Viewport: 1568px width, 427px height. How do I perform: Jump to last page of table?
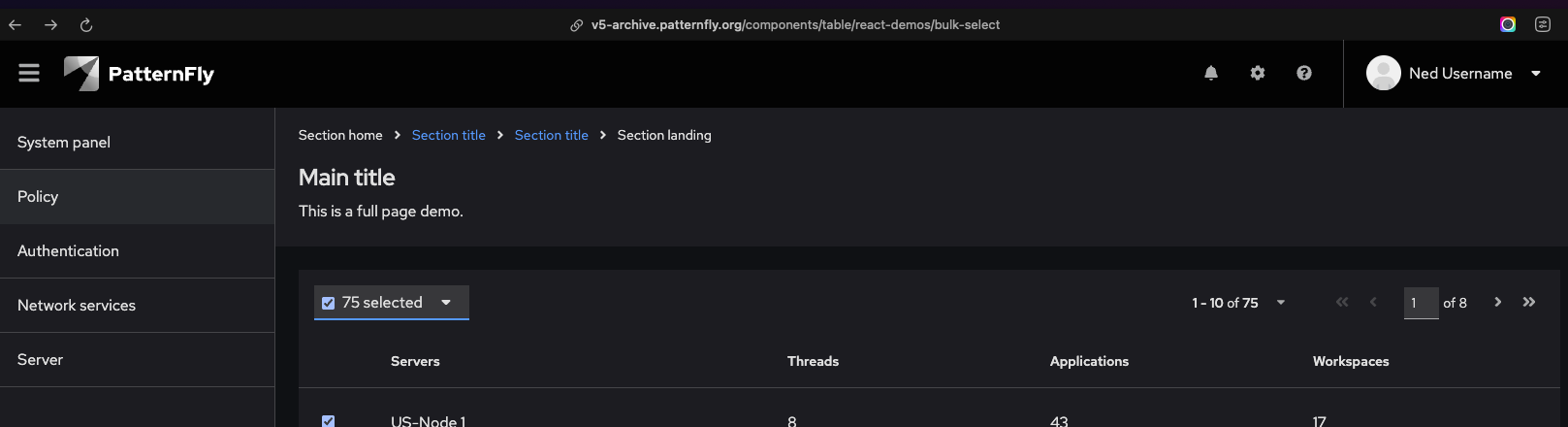point(1529,303)
